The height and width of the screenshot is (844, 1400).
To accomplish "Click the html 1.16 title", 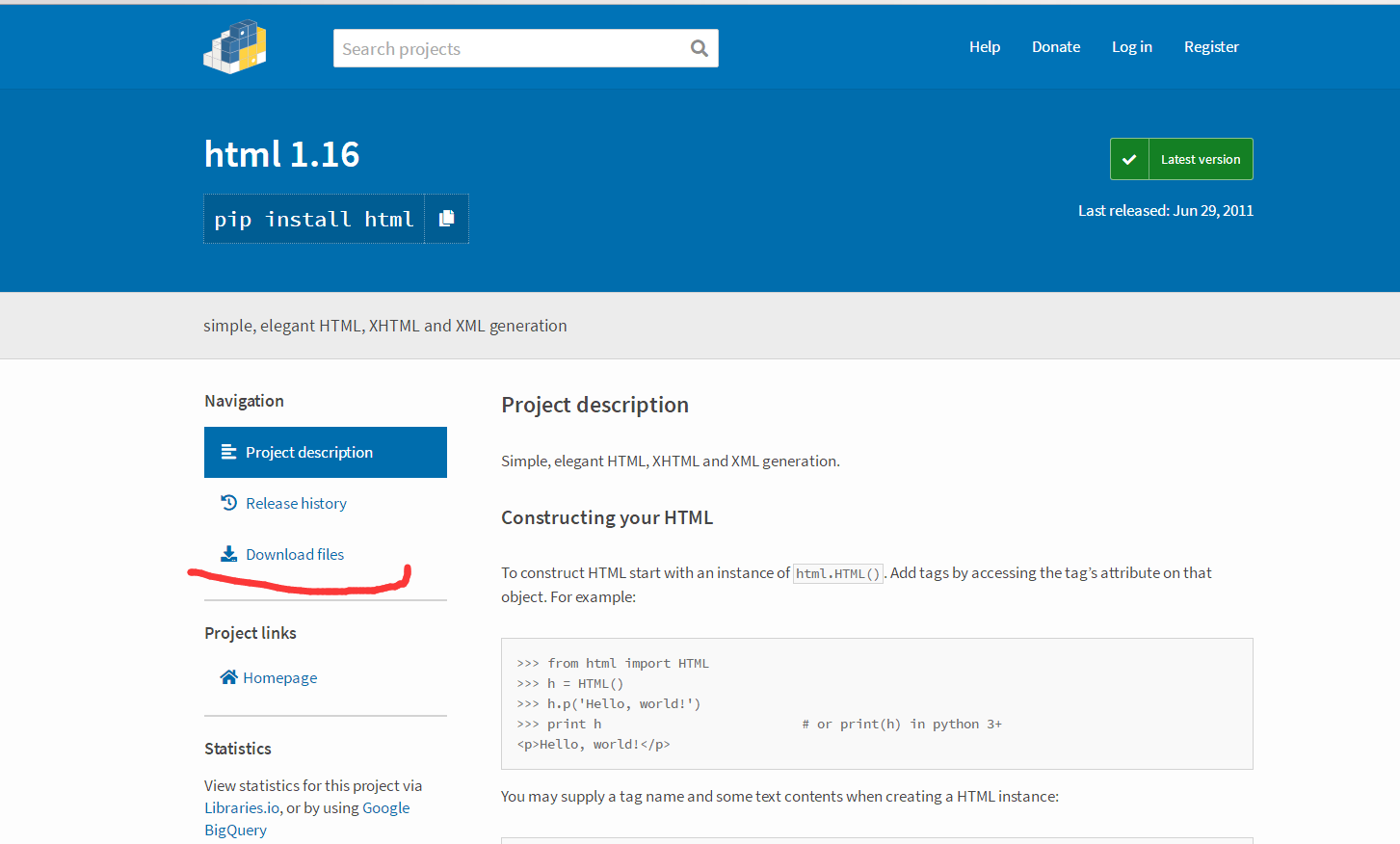I will [281, 154].
